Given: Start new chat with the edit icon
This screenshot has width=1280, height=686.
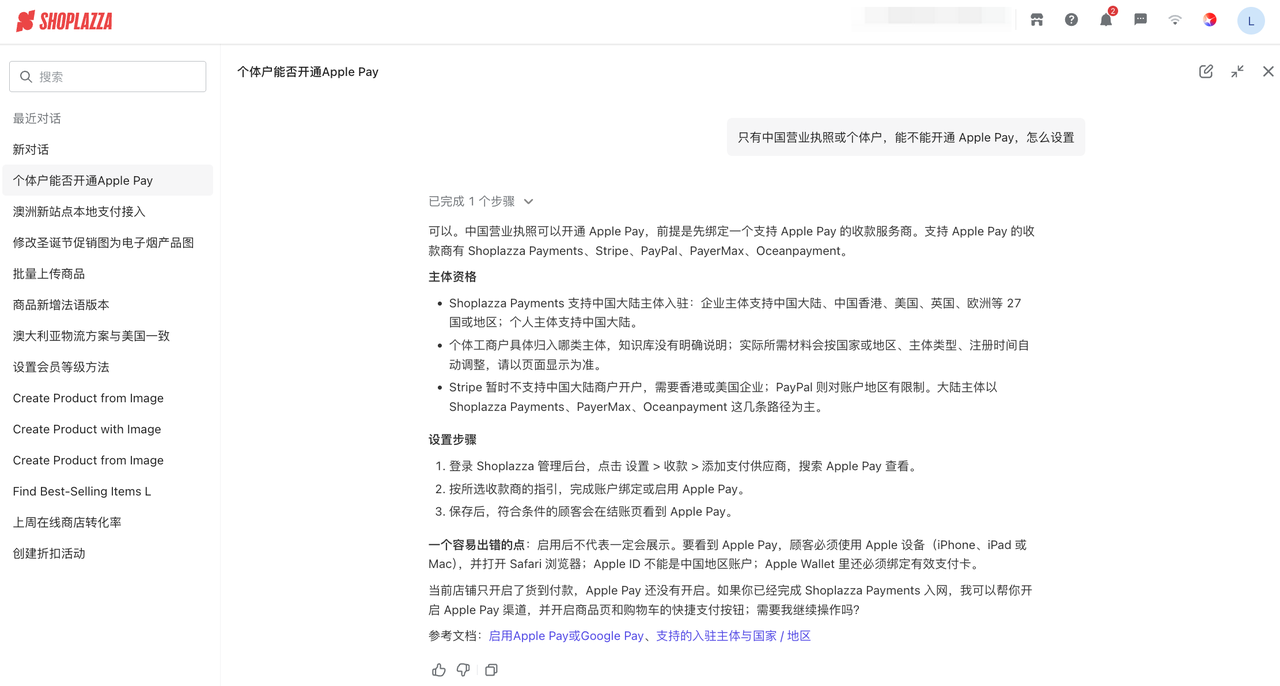Looking at the screenshot, I should pos(1206,72).
